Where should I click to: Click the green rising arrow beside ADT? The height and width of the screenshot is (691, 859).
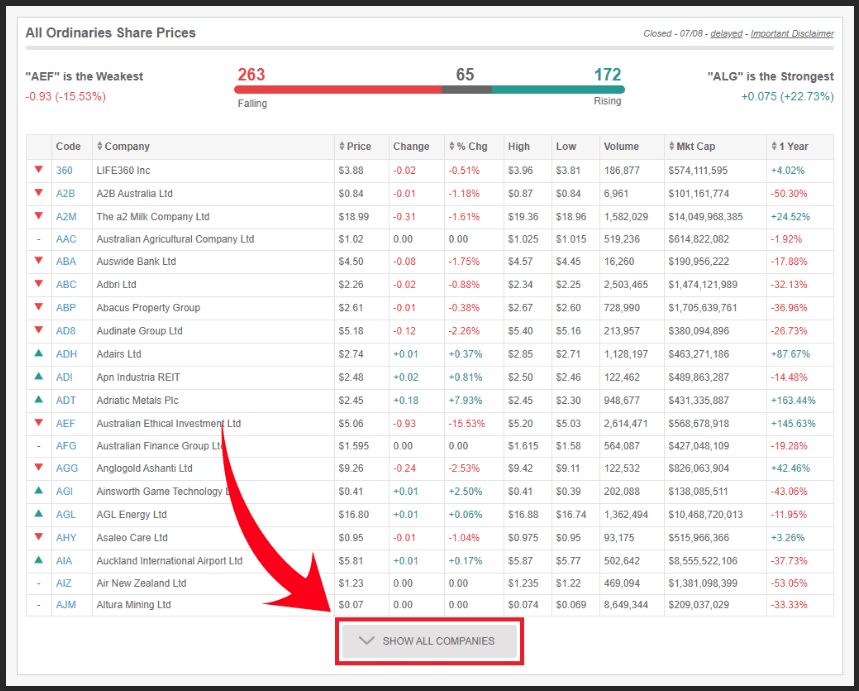pyautogui.click(x=38, y=399)
